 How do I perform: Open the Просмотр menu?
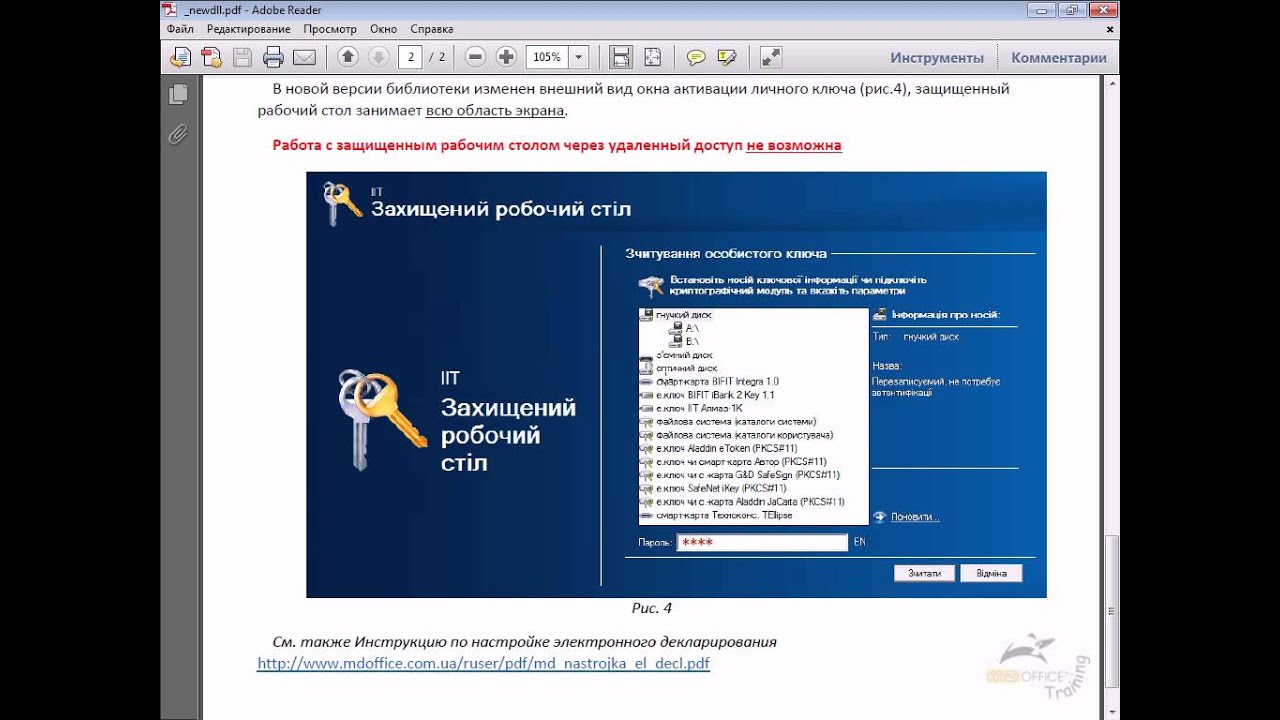point(330,29)
